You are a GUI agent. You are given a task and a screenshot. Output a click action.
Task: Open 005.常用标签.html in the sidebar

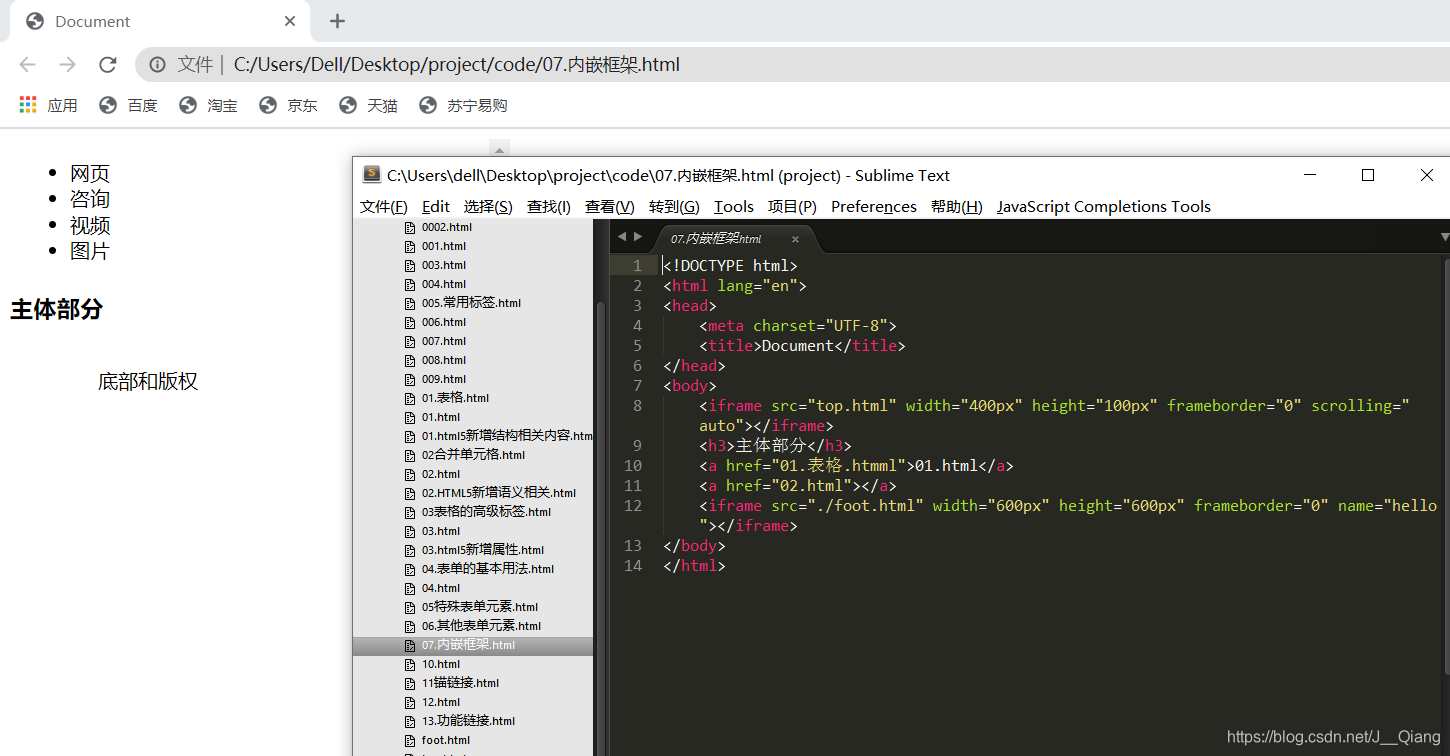coord(471,303)
